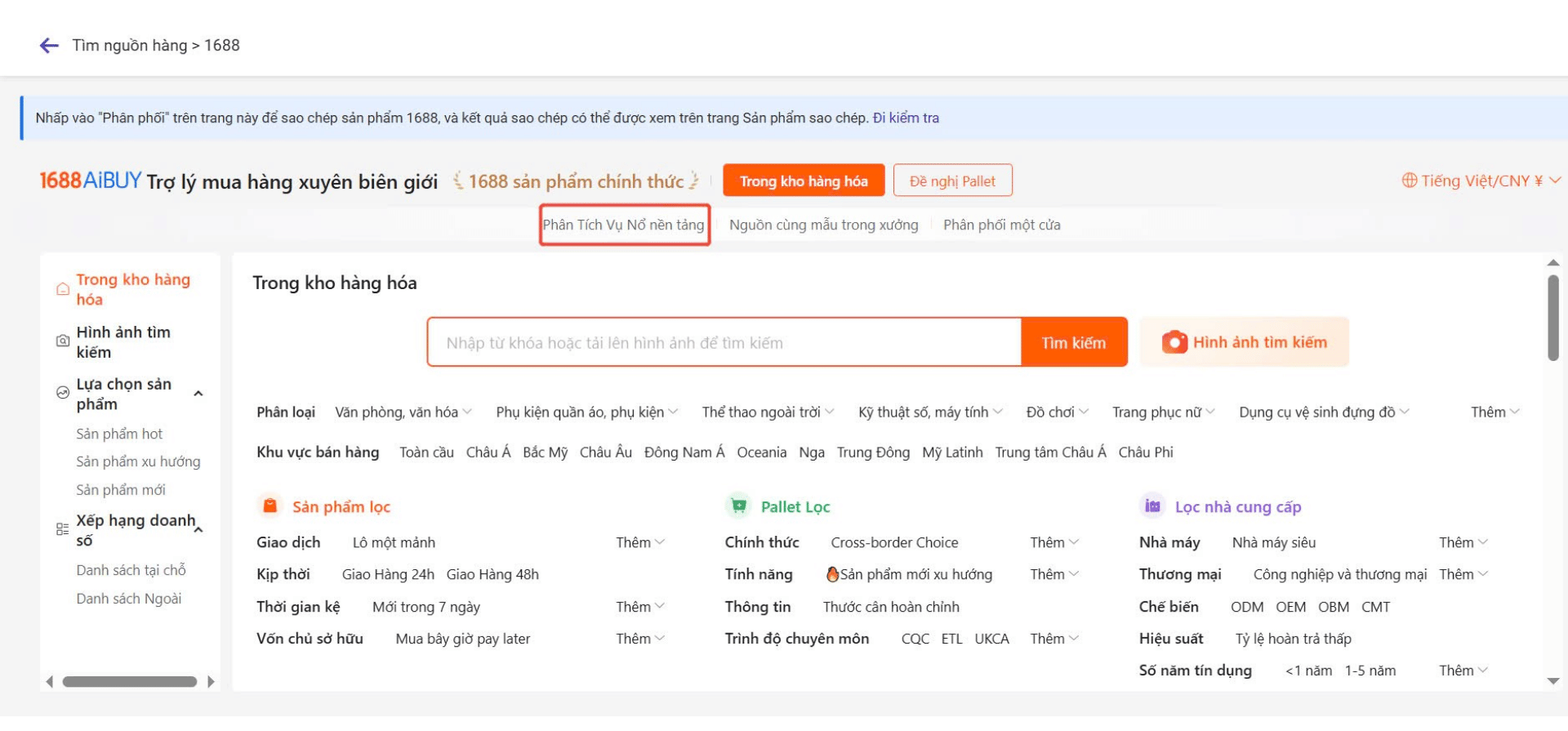Focus the keyword search input field
Screen dimensions: 1568x731
(x=724, y=342)
